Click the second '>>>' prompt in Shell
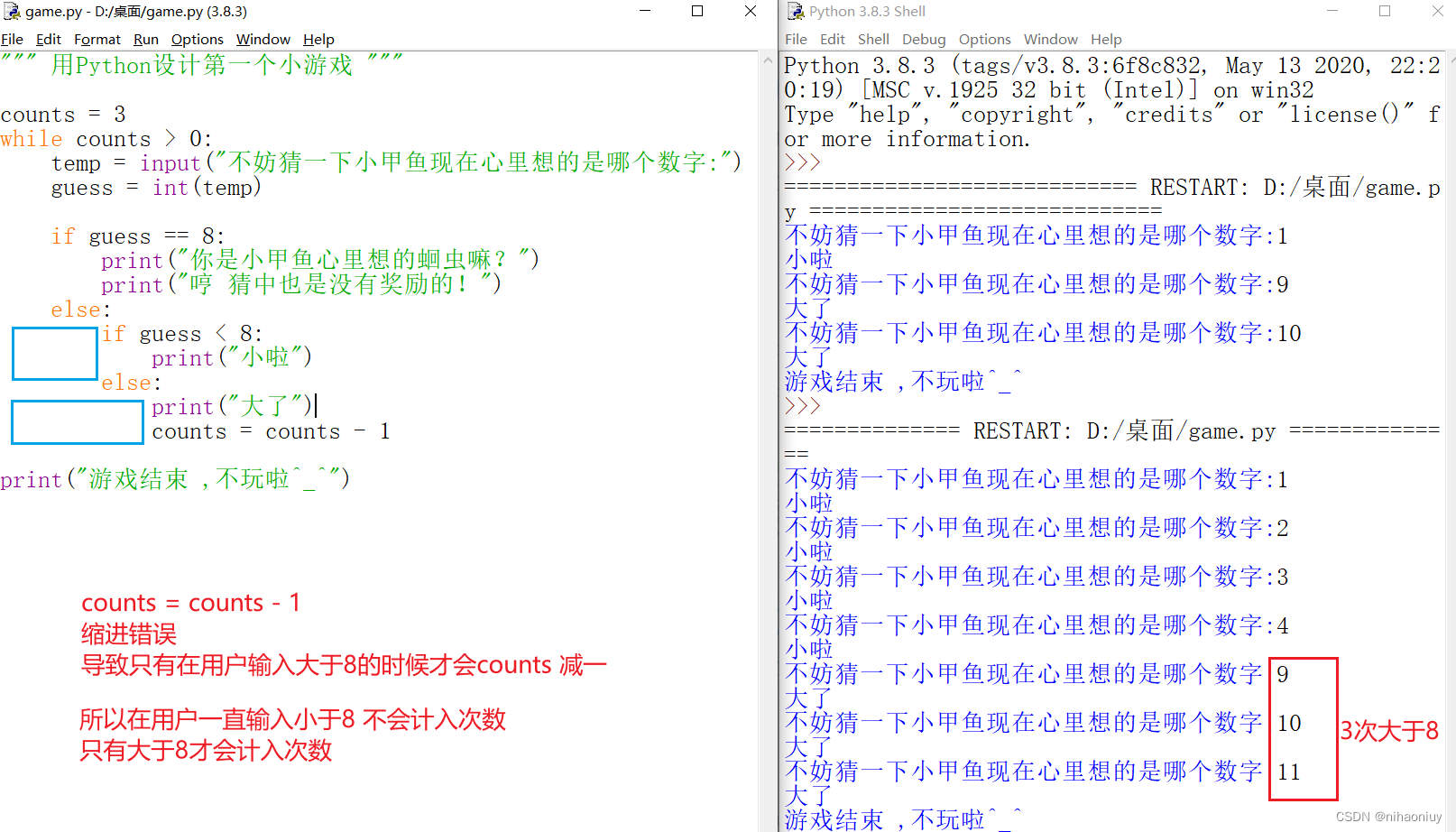 (802, 406)
